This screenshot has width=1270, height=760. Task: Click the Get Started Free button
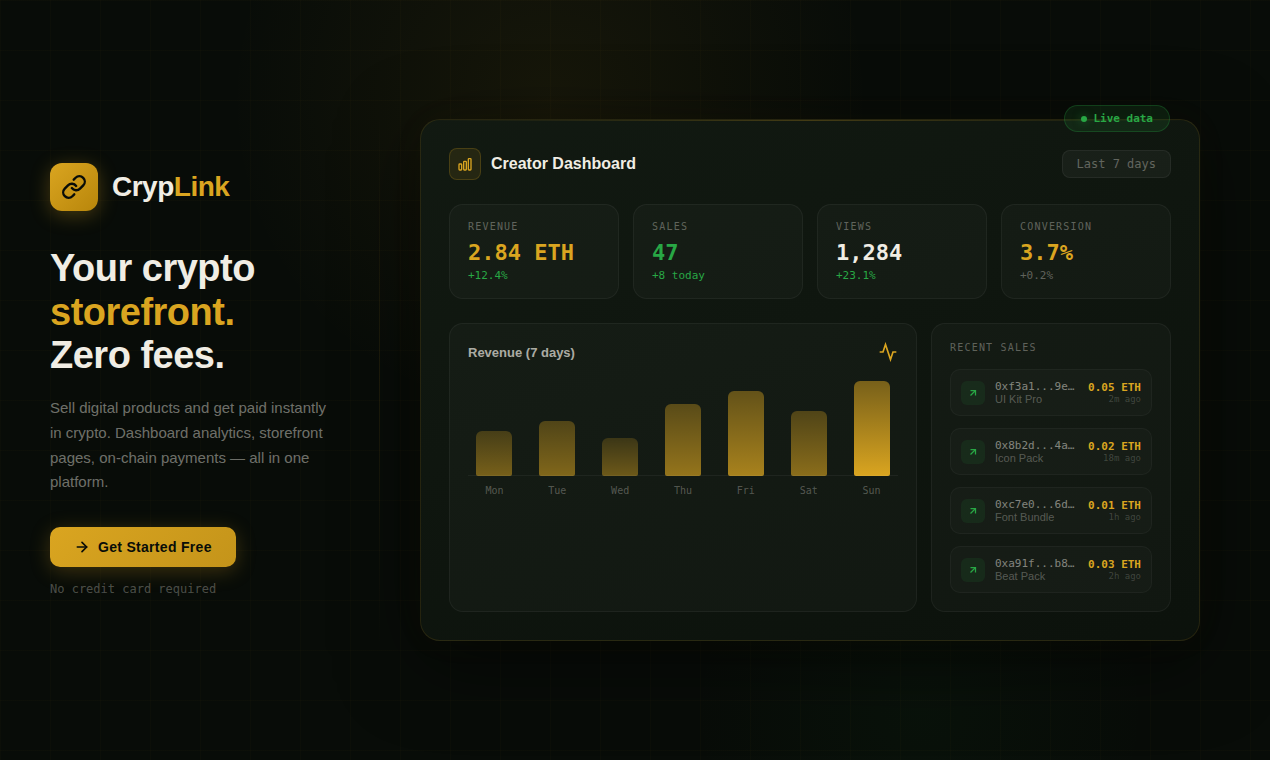click(x=143, y=547)
